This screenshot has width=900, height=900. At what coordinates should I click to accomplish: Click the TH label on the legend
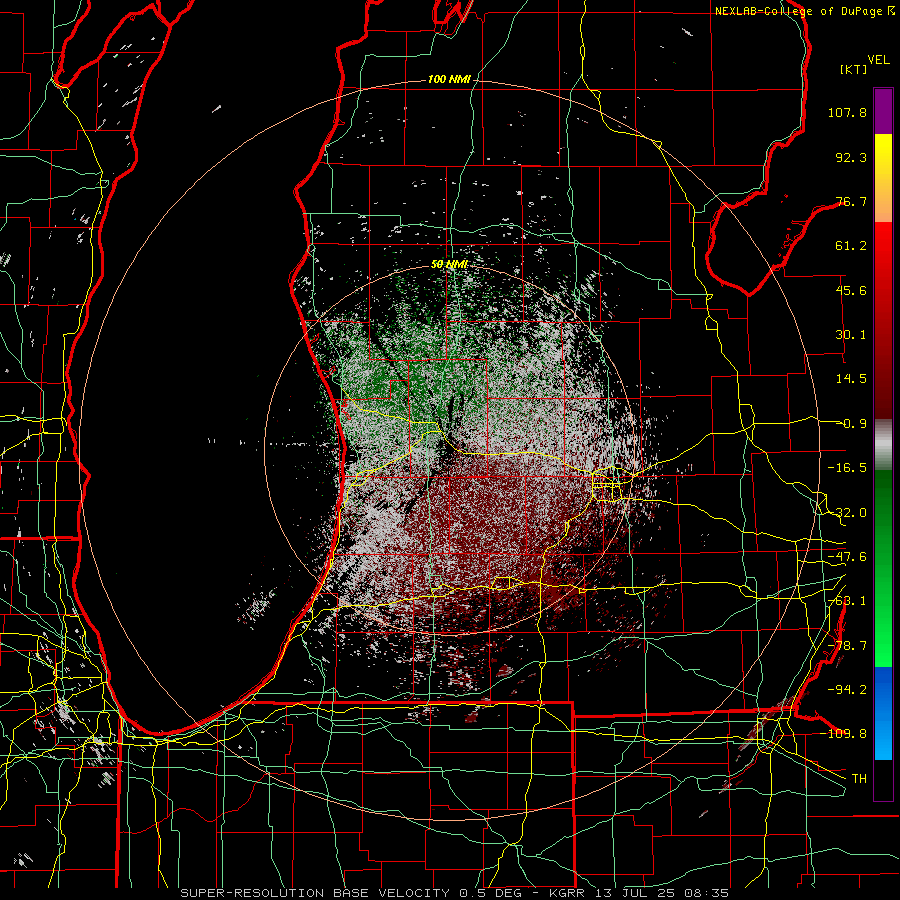pos(859,778)
